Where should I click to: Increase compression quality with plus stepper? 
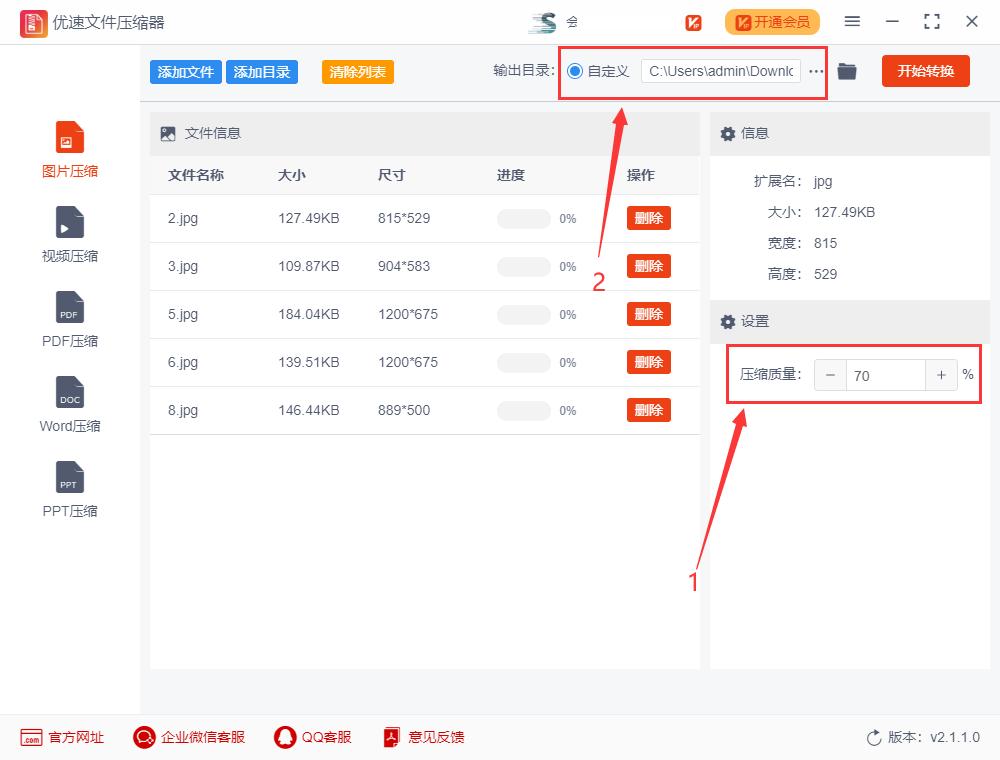[x=941, y=375]
